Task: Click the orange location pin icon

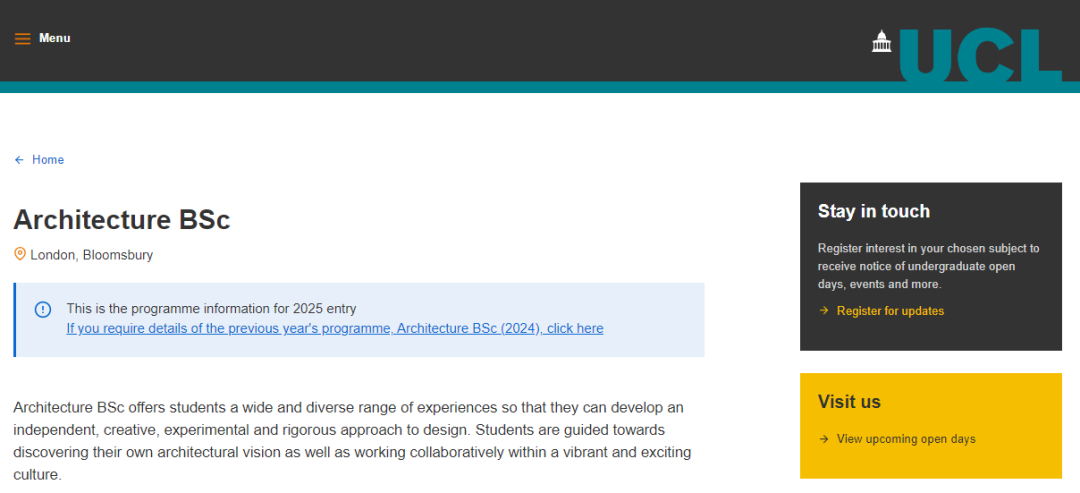Action: 20,254
